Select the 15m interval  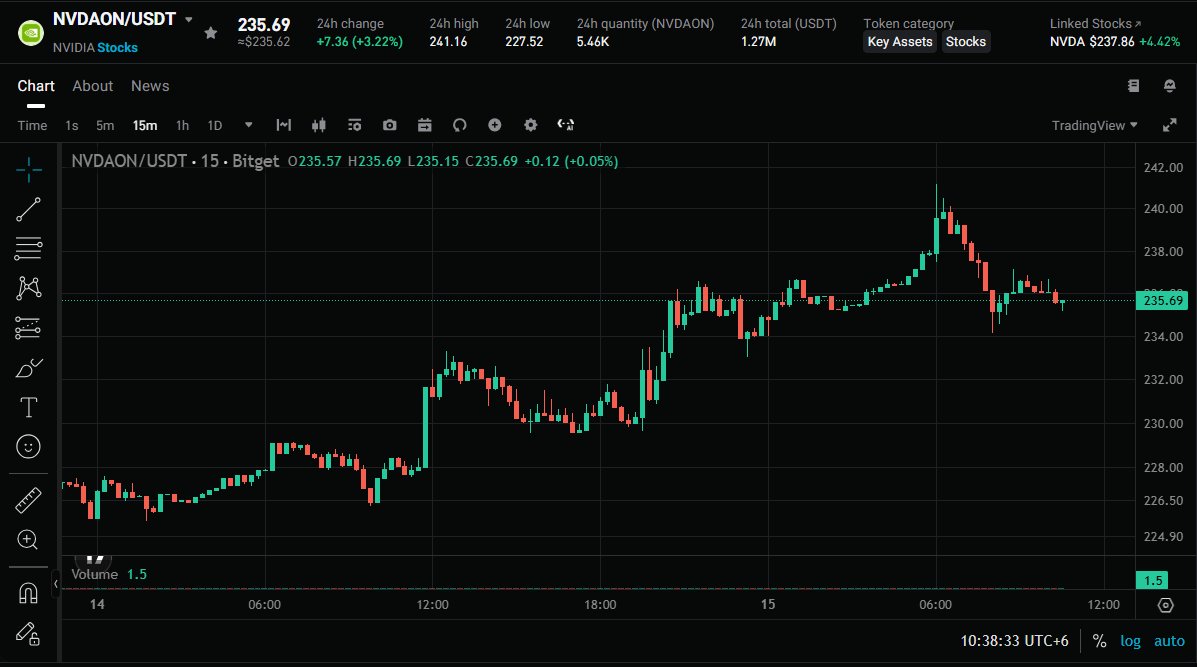145,125
